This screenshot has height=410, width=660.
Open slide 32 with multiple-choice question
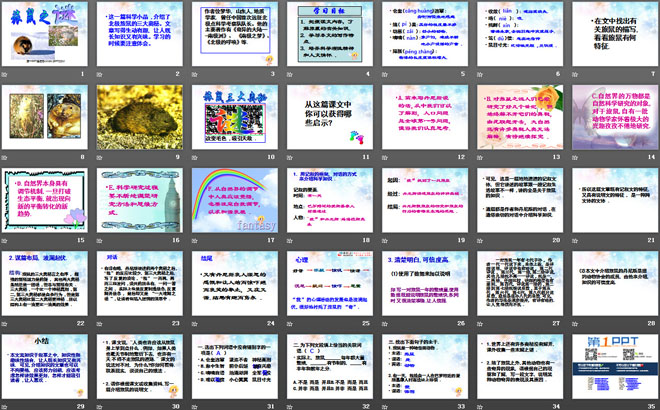(x=328, y=367)
